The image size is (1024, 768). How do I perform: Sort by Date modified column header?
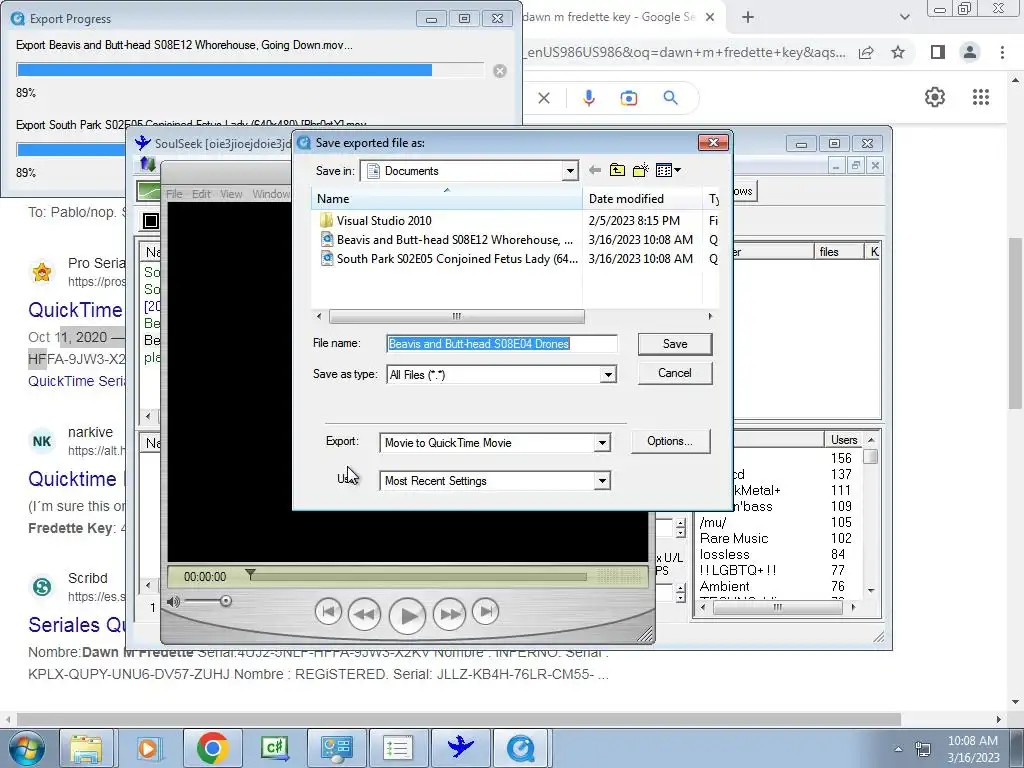click(x=642, y=199)
